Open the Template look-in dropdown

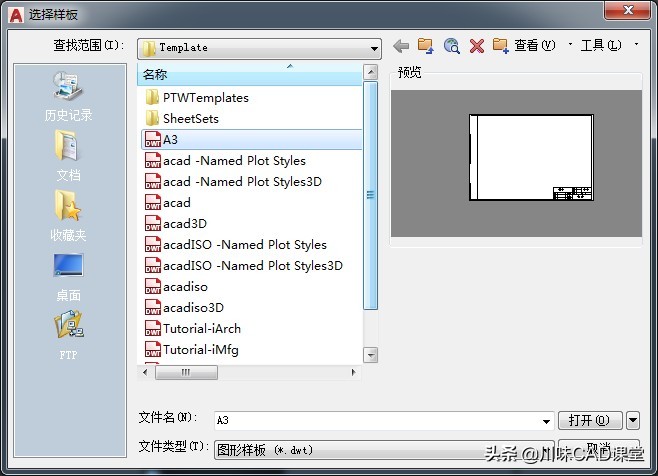pos(259,48)
